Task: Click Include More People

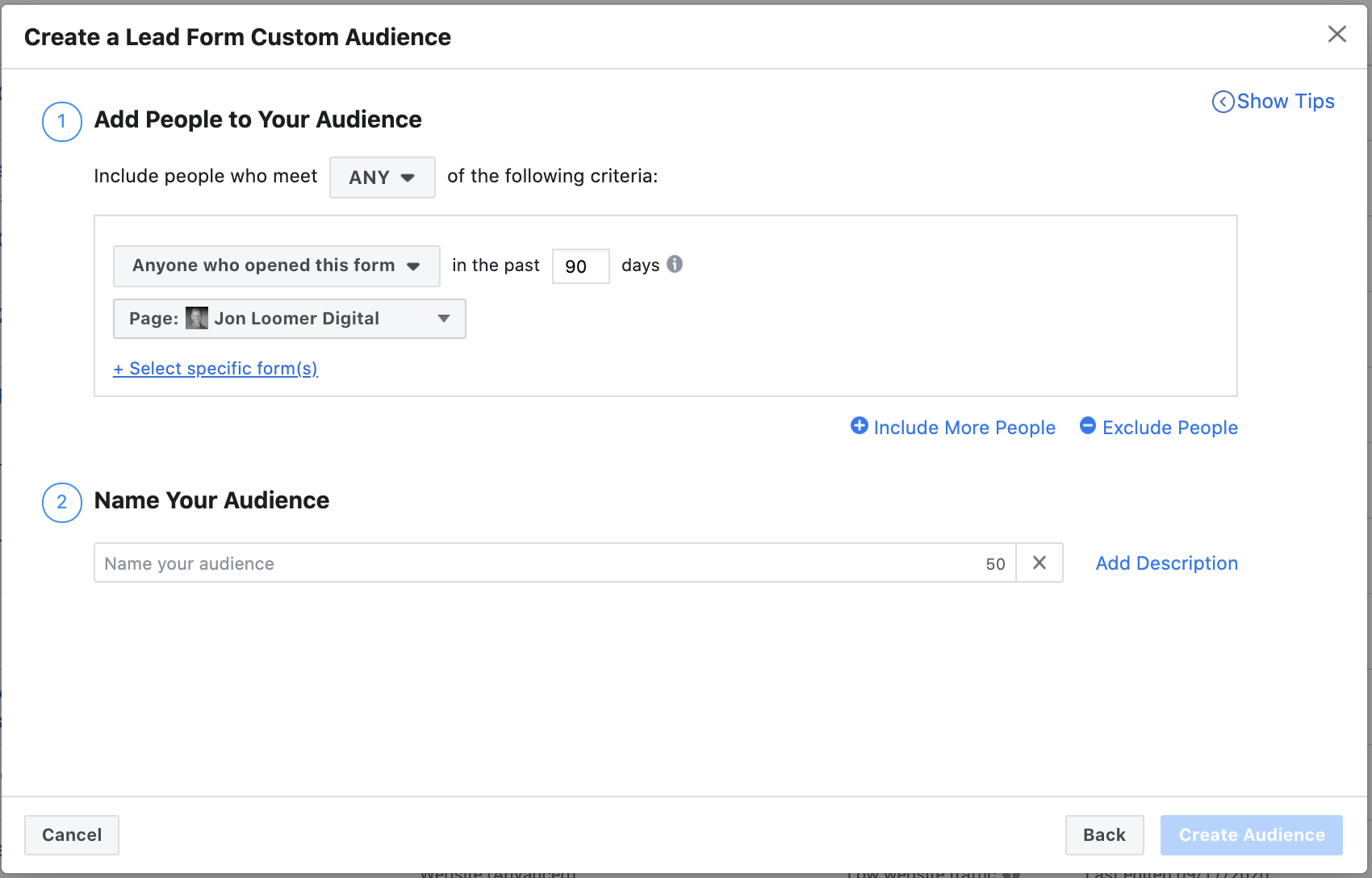Action: (953, 427)
